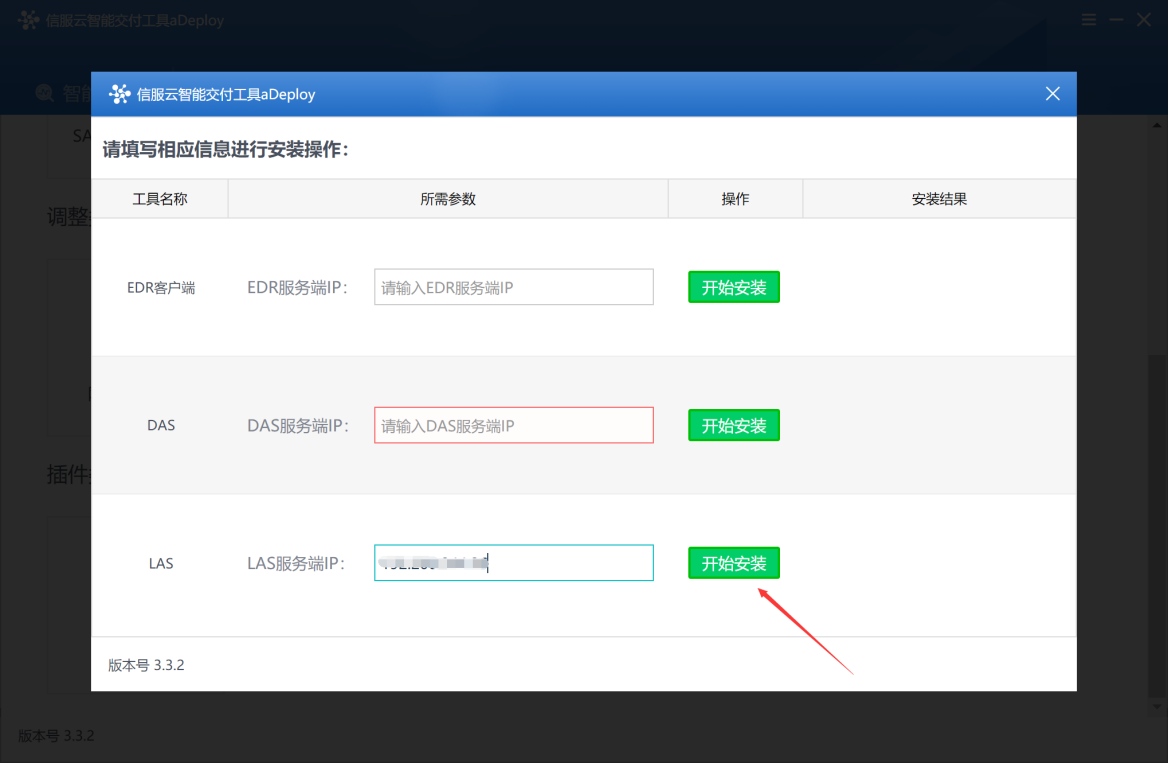Select the DAS tool name cell
Image resolution: width=1168 pixels, height=763 pixels.
[x=161, y=425]
